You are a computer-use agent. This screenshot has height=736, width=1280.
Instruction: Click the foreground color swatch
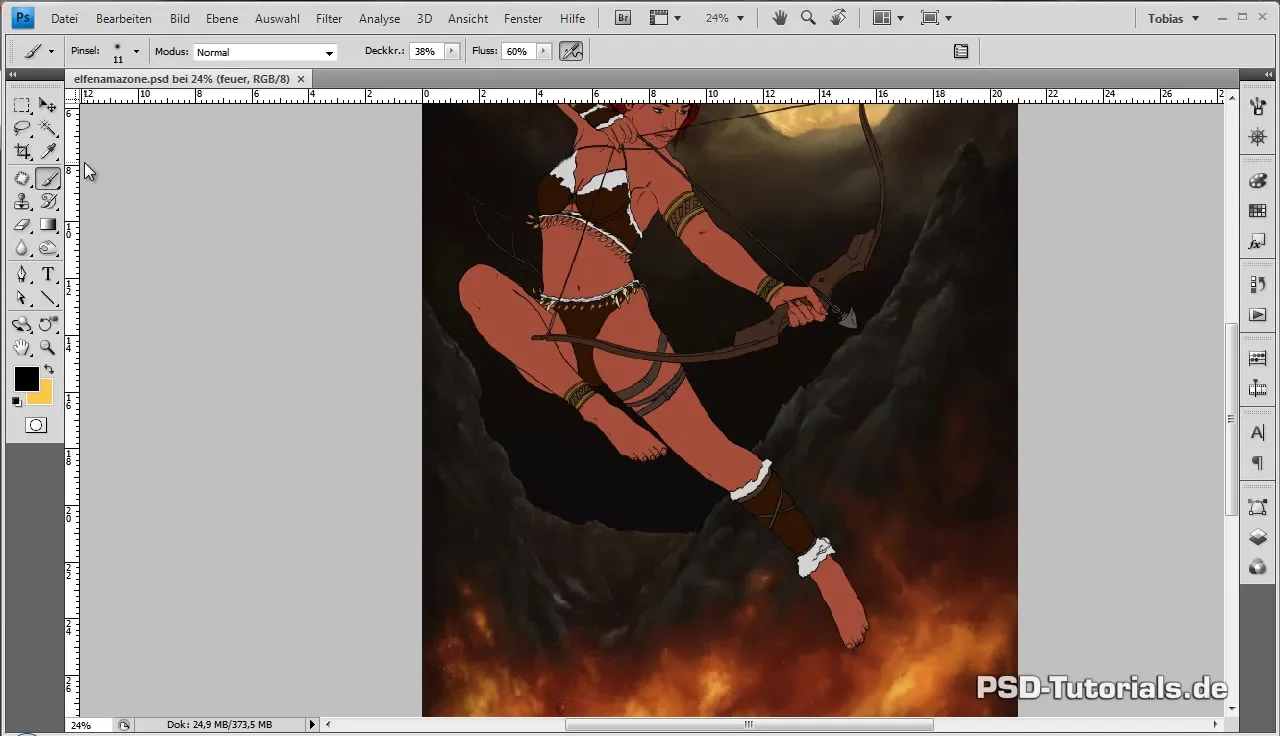(26, 379)
